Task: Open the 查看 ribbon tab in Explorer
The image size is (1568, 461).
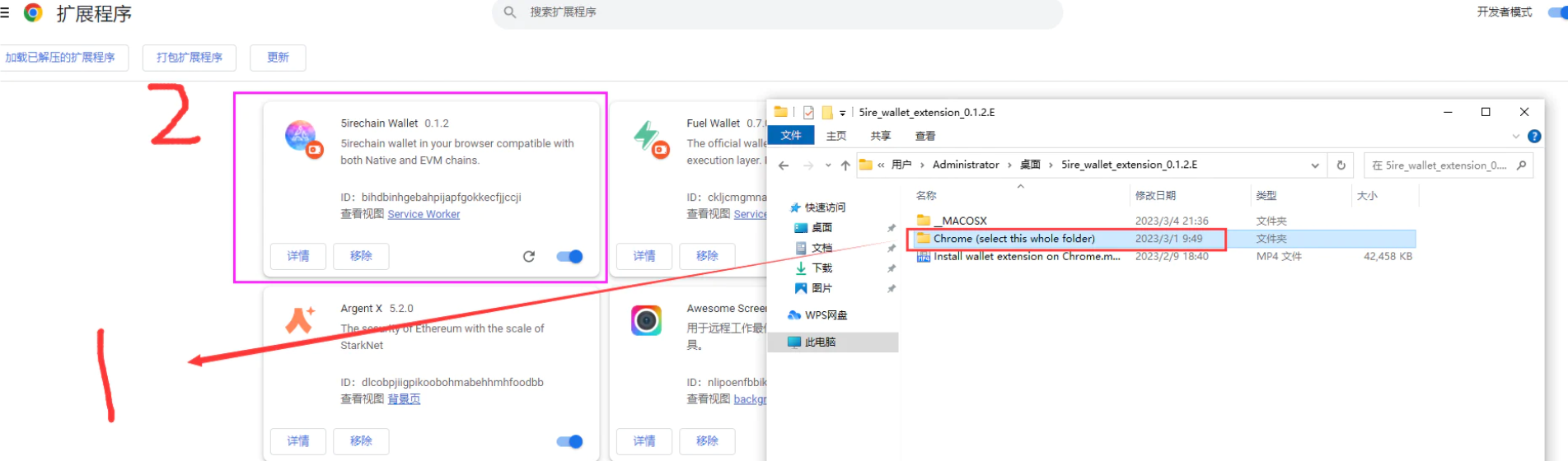Action: coord(925,136)
